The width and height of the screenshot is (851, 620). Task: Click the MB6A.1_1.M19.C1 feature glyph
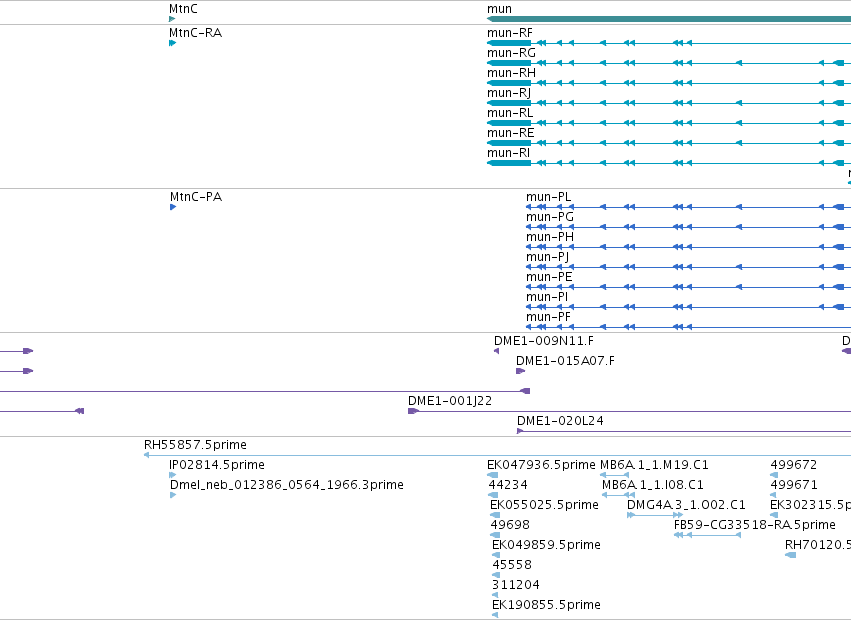614,475
